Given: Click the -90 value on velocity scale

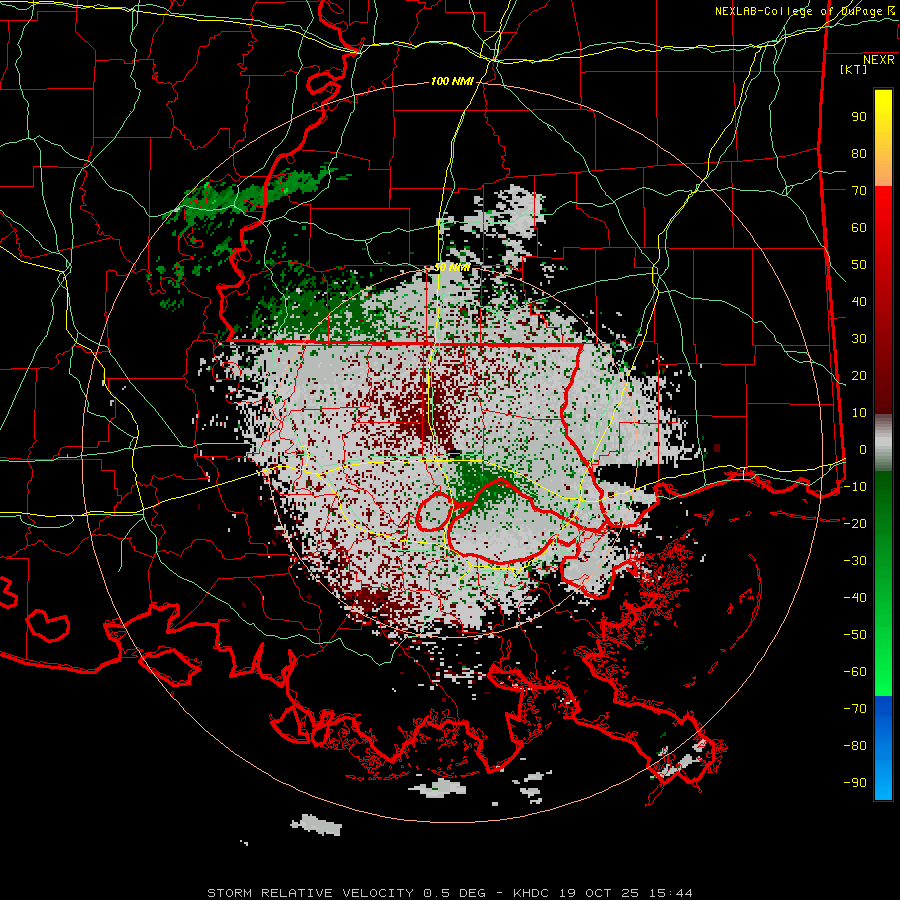Looking at the screenshot, I should point(855,783).
